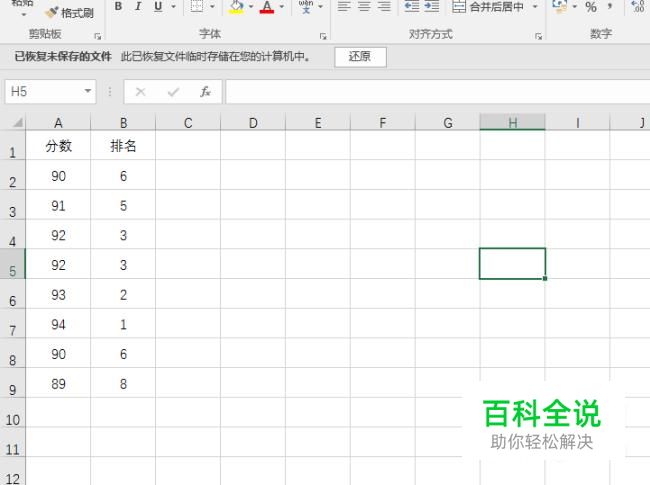Screen dimensions: 650x485
Task: Select row 10 header
Action: tap(12, 412)
